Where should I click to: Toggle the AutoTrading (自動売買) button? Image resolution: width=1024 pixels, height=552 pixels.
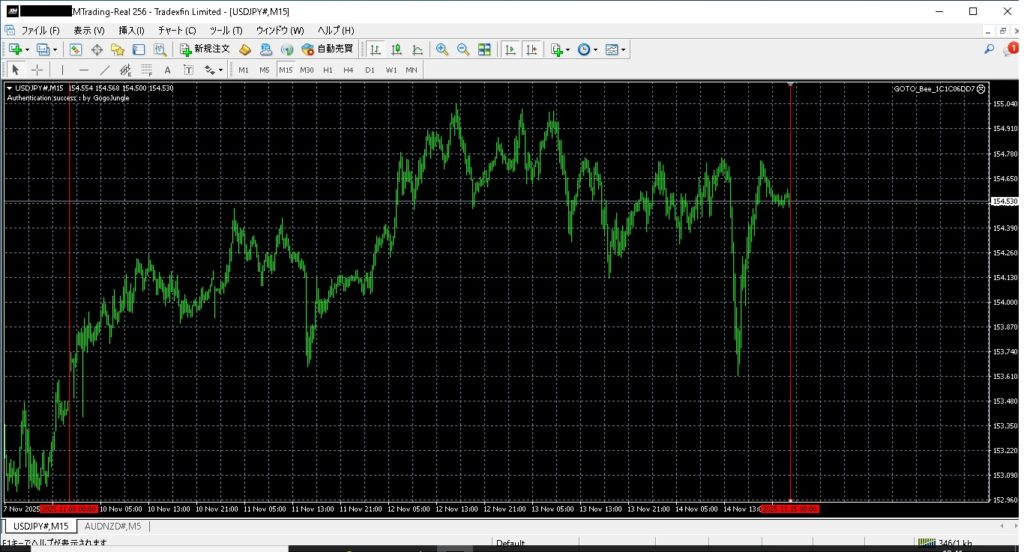(x=328, y=49)
